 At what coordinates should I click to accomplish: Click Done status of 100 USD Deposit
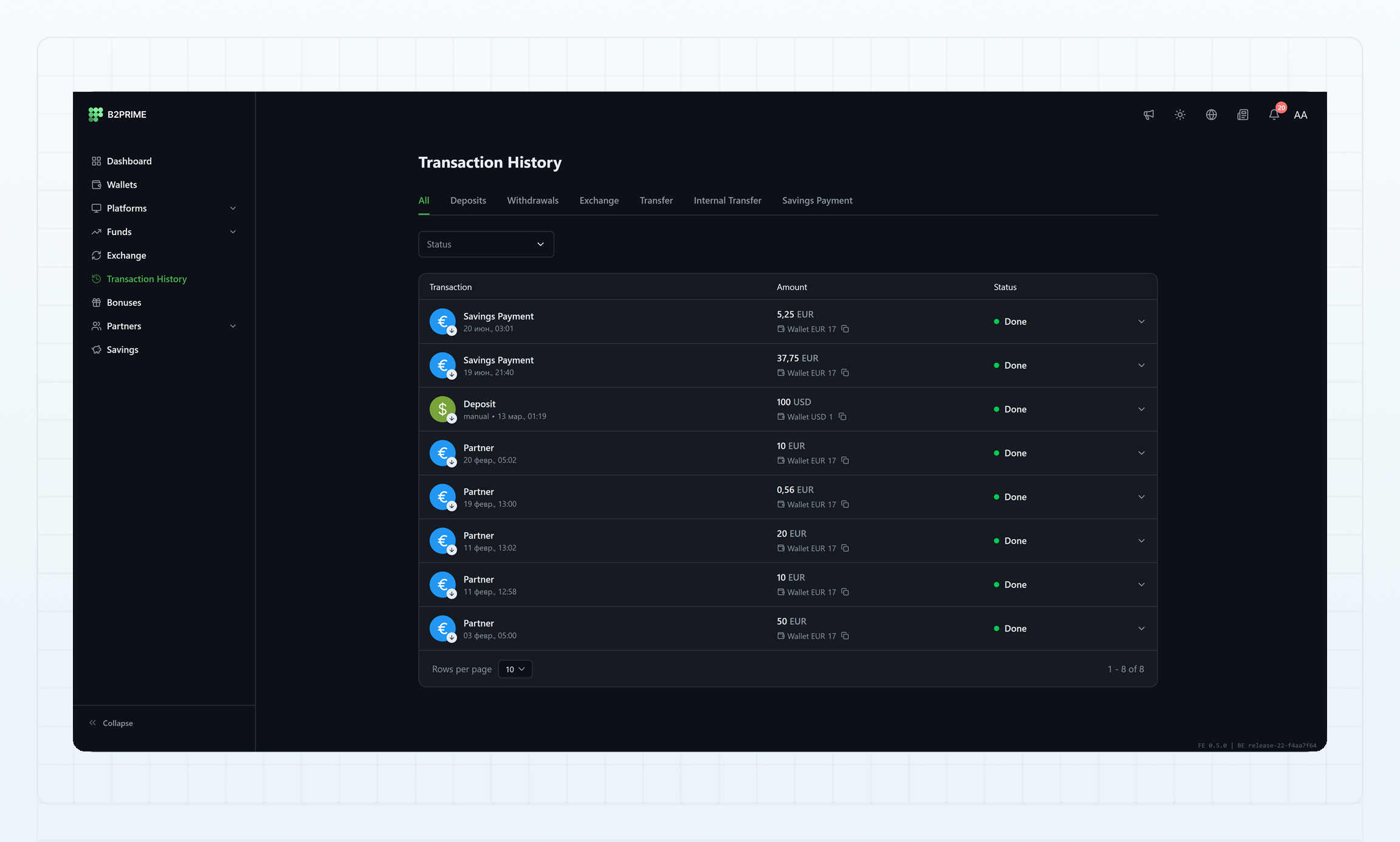tap(1010, 409)
